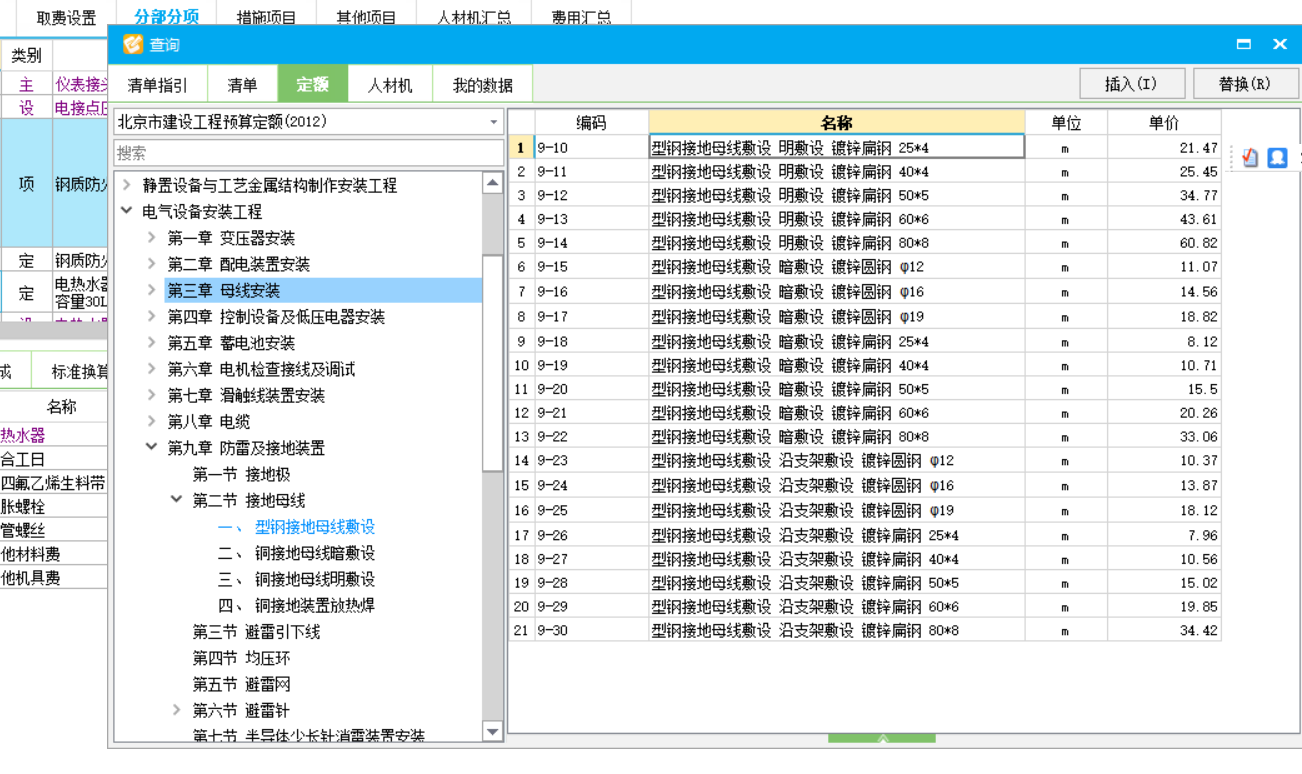Image resolution: width=1302 pixels, height=774 pixels.
Task: Open the quota library dropdown 北京市建设工程预算定额(2012)
Action: [x=308, y=122]
